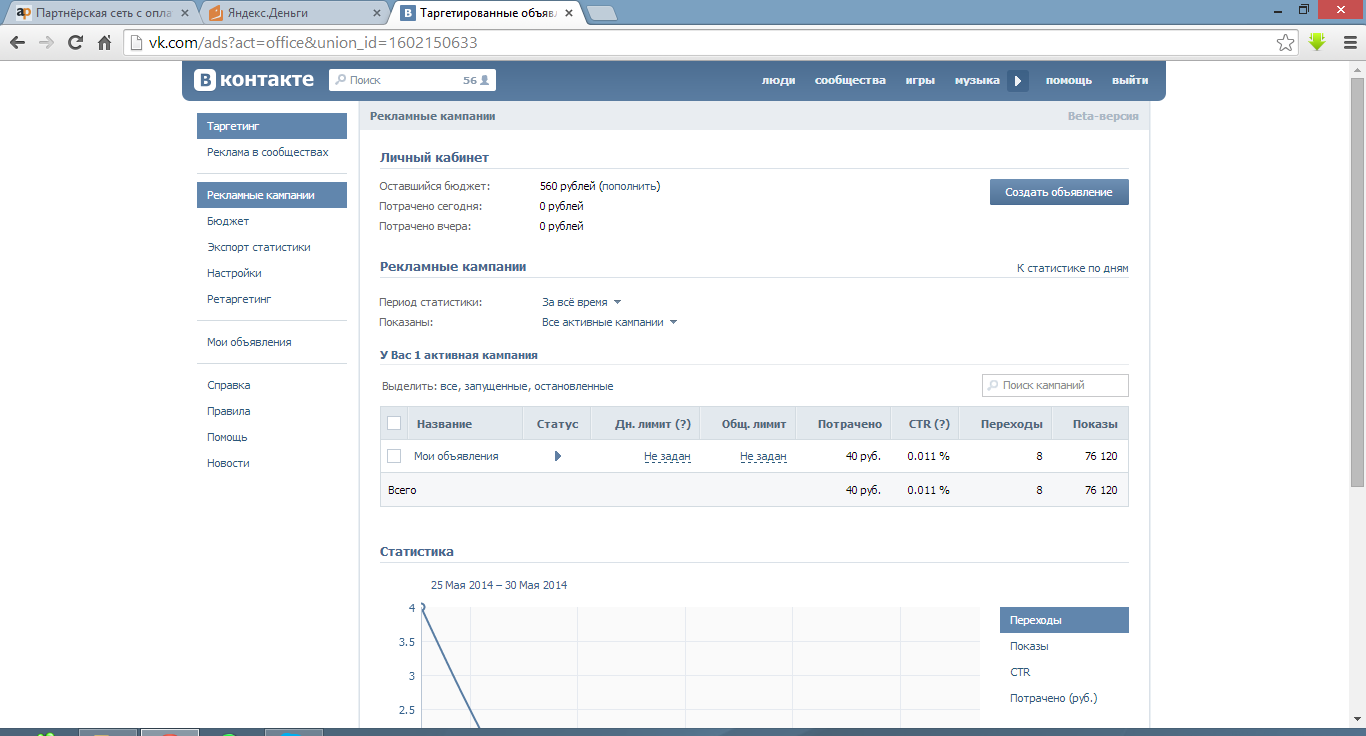Image resolution: width=1366 pixels, height=736 pixels.
Task: Open the За всё время period dropdown
Action: [582, 302]
